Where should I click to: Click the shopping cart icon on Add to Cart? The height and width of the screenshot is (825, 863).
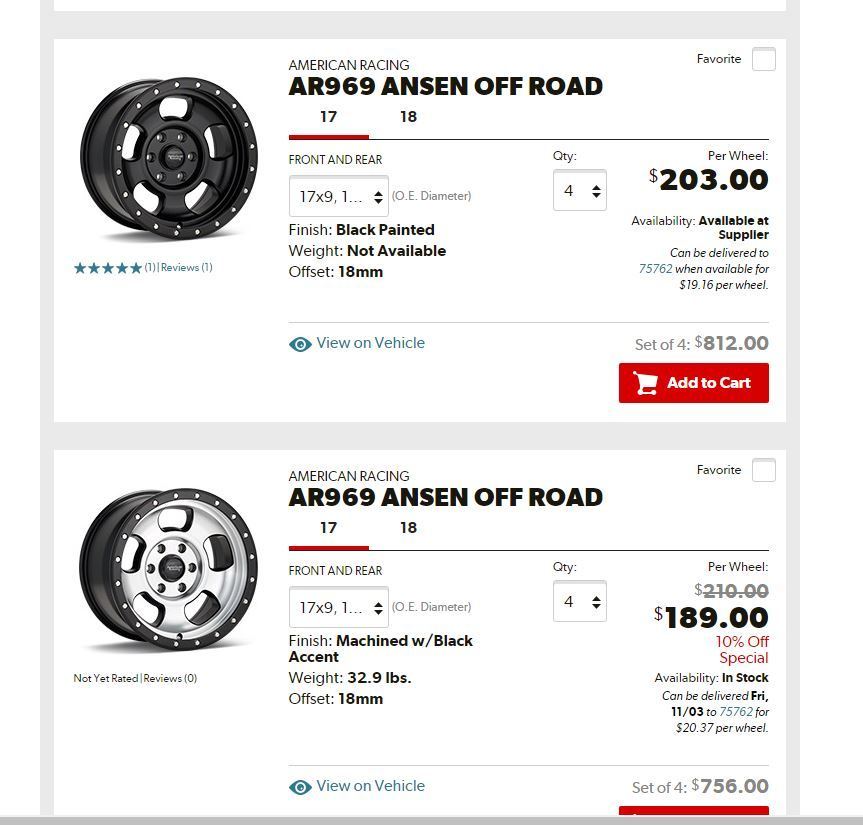tap(646, 383)
